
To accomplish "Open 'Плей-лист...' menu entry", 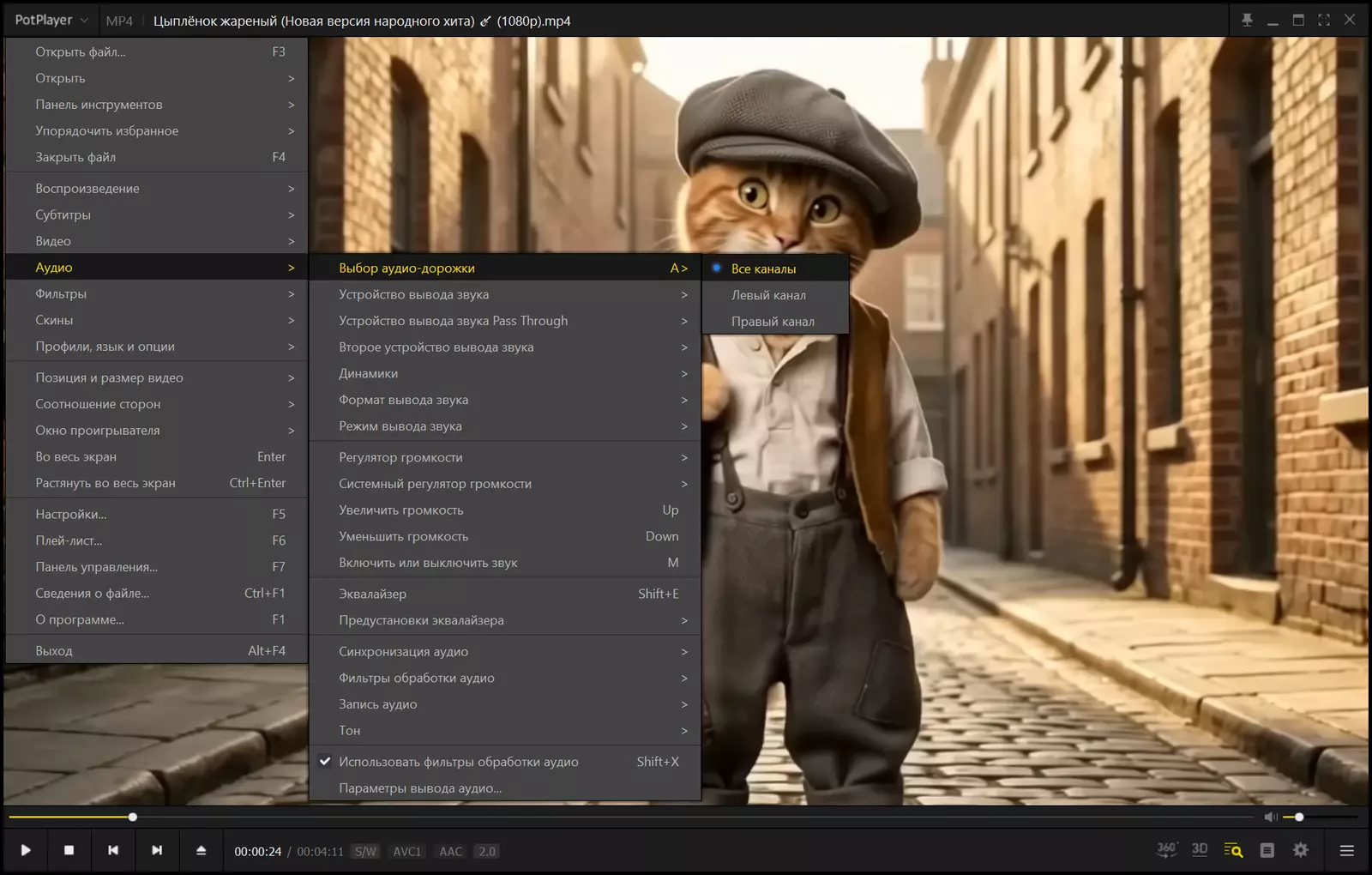I will [157, 540].
